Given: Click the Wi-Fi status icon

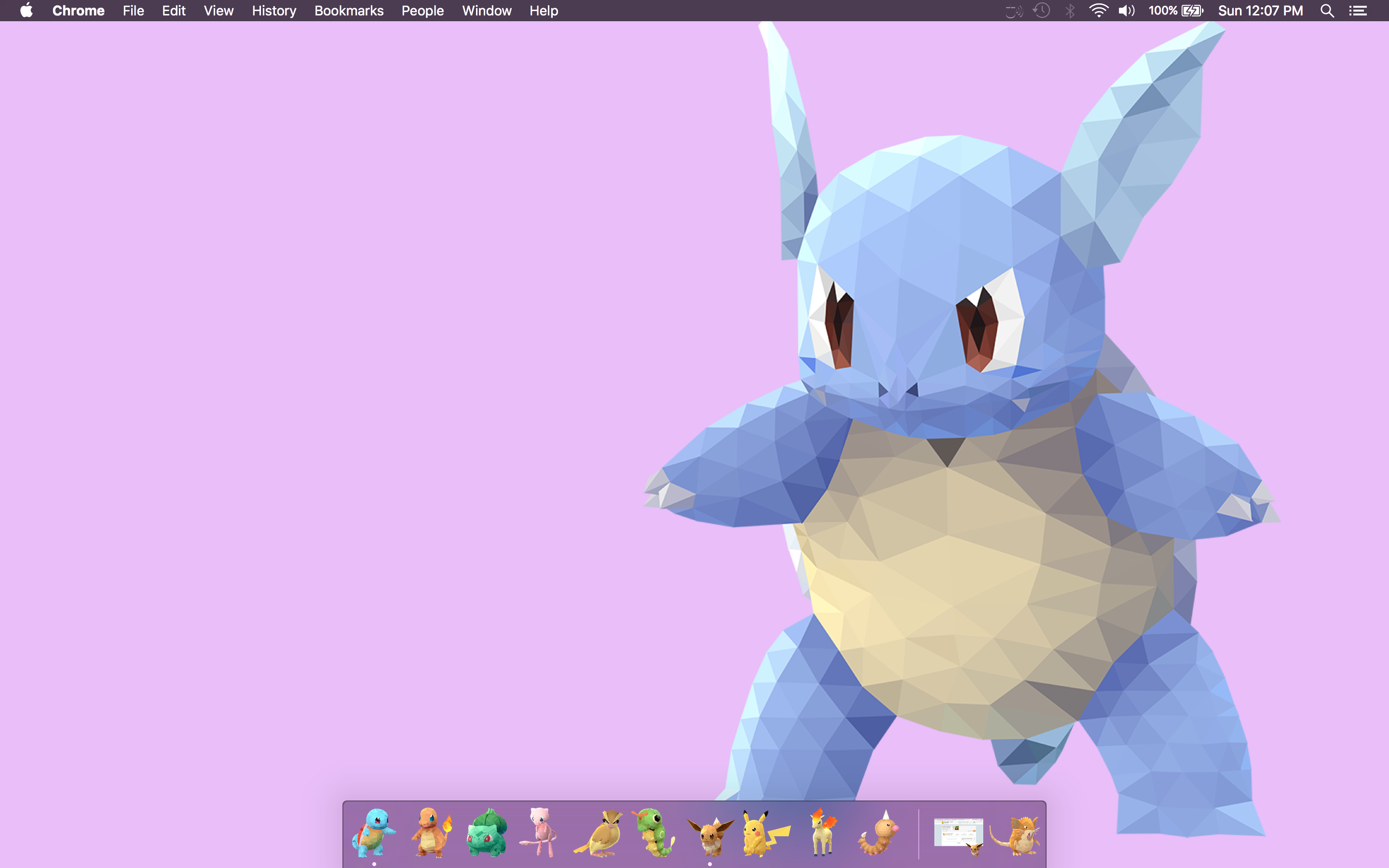Looking at the screenshot, I should coord(1098,10).
